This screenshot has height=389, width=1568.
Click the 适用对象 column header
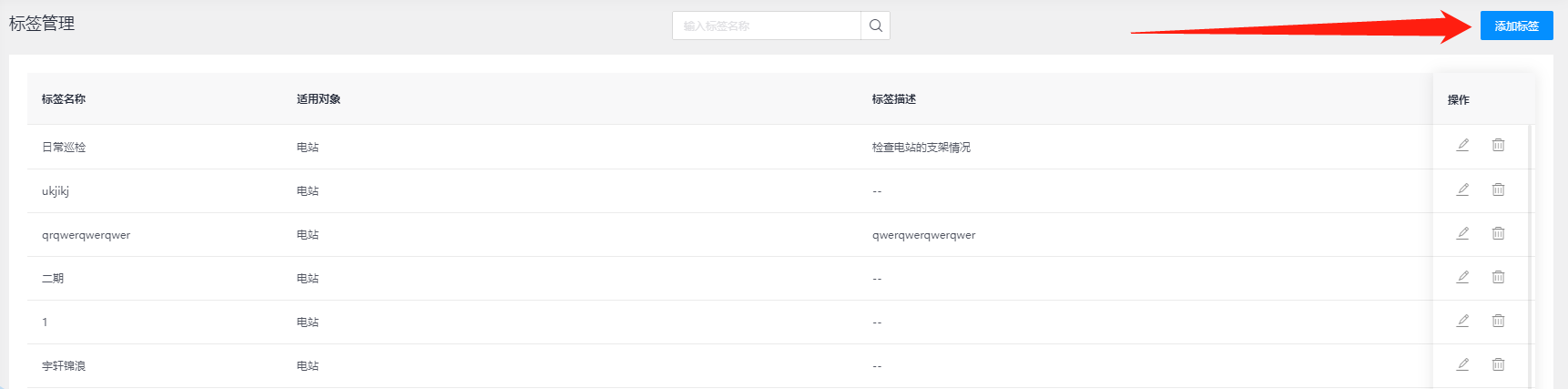[319, 99]
